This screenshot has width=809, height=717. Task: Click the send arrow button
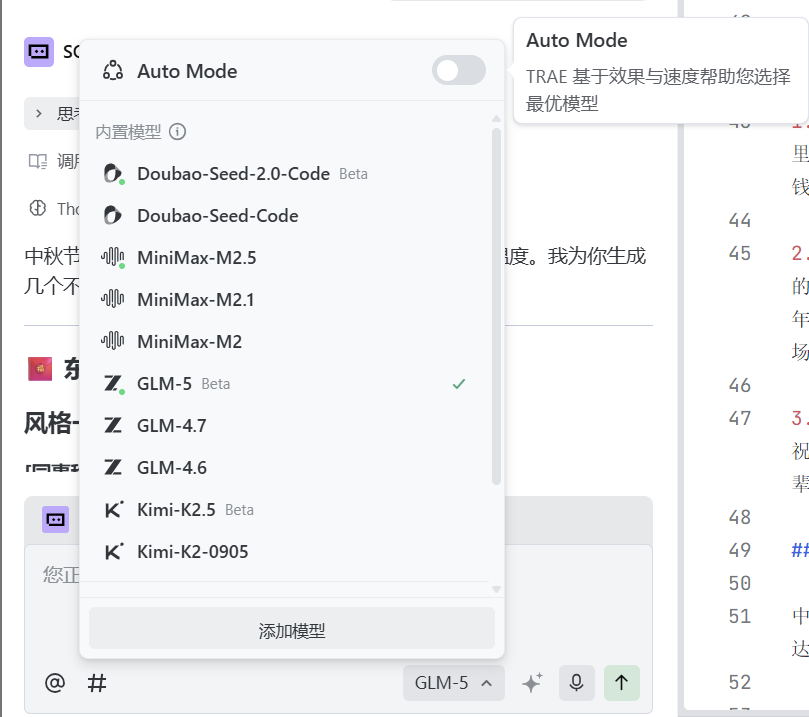pyautogui.click(x=622, y=683)
